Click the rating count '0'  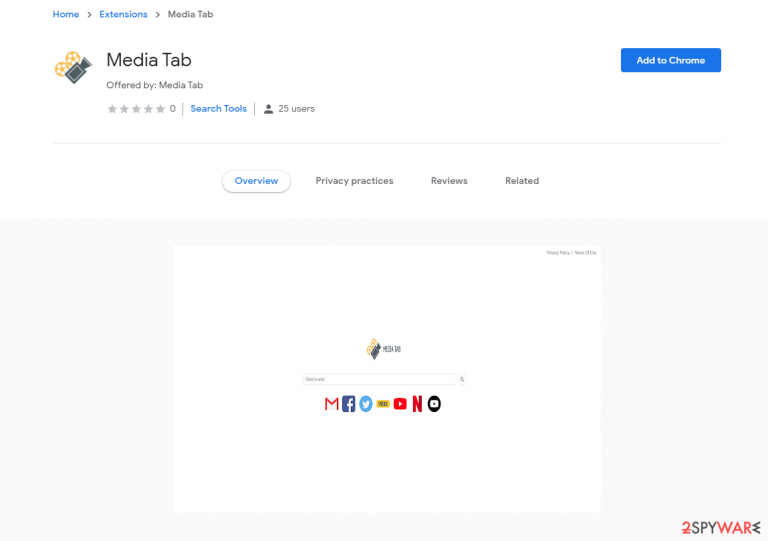click(x=172, y=109)
